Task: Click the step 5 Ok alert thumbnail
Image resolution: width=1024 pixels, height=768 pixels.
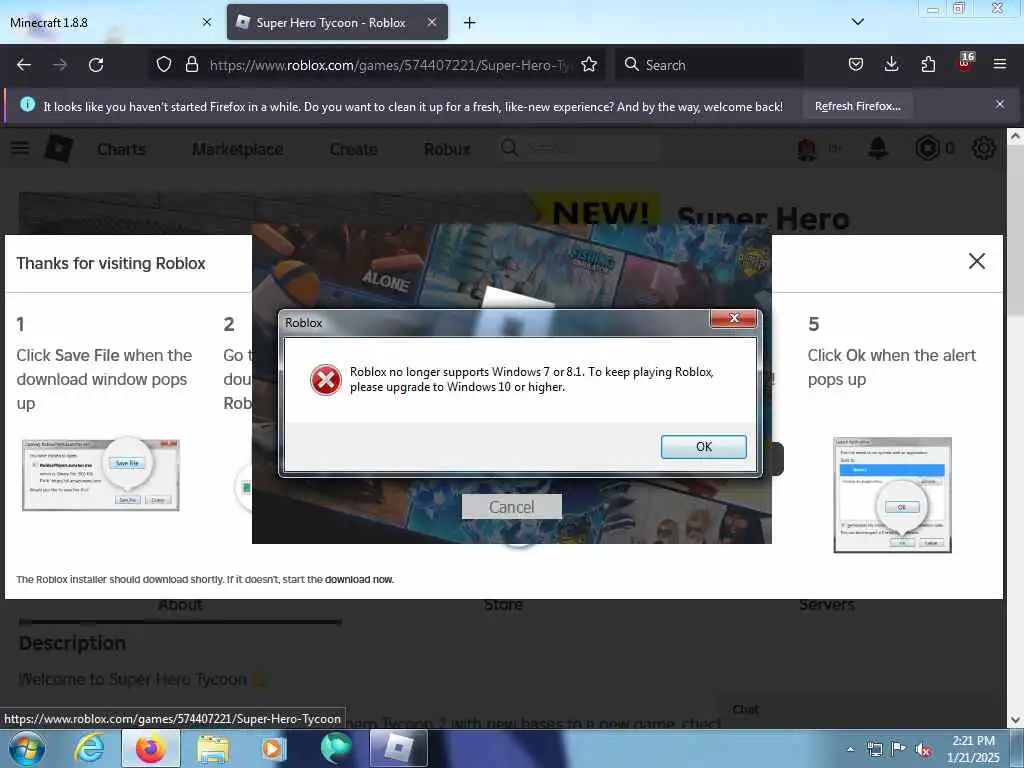Action: tap(892, 495)
